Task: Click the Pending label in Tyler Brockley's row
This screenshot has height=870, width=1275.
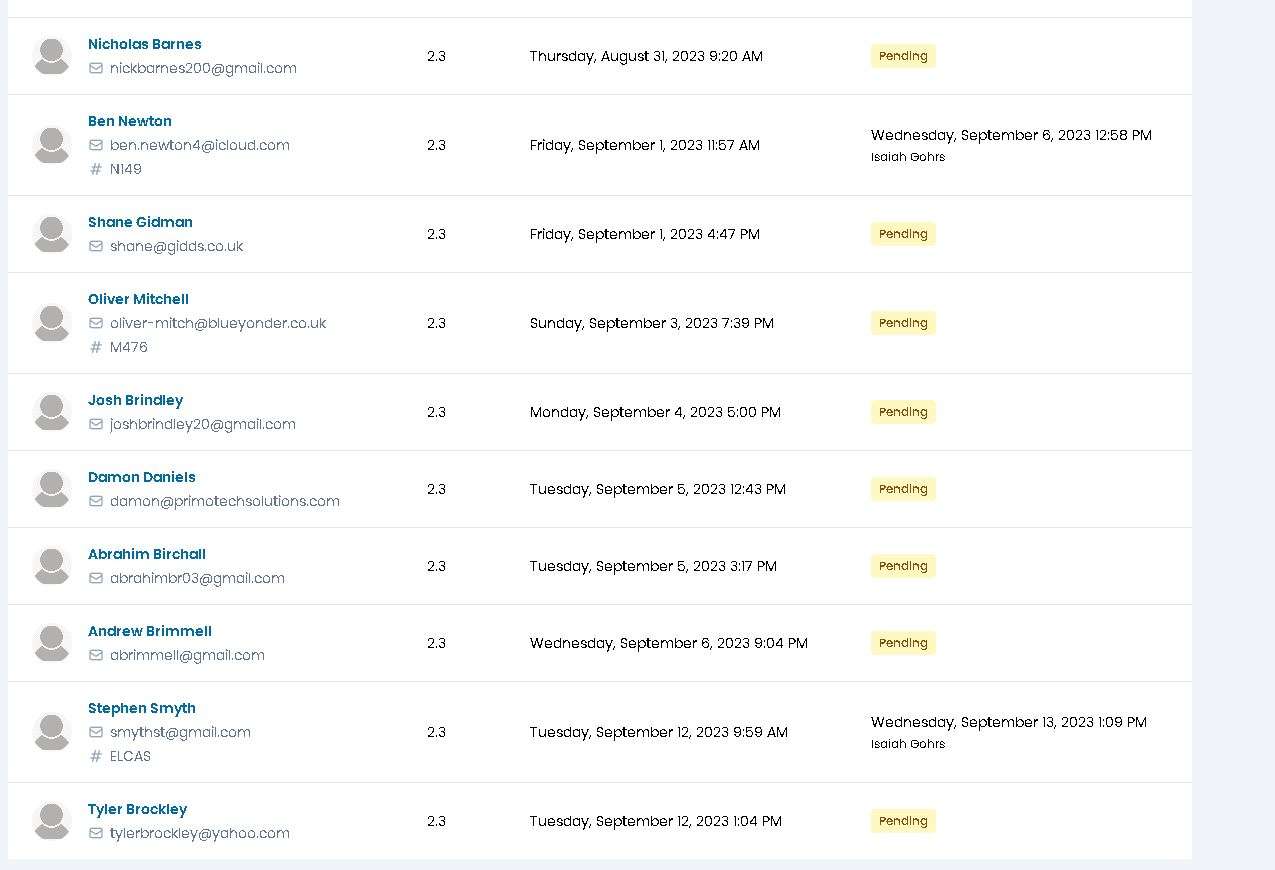Action: point(903,821)
